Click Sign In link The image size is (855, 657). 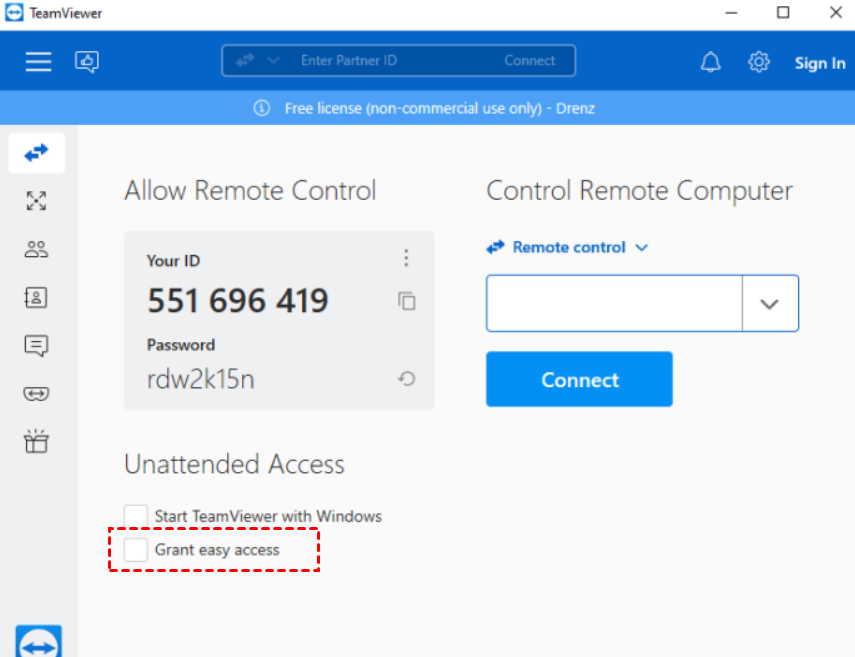pos(819,63)
